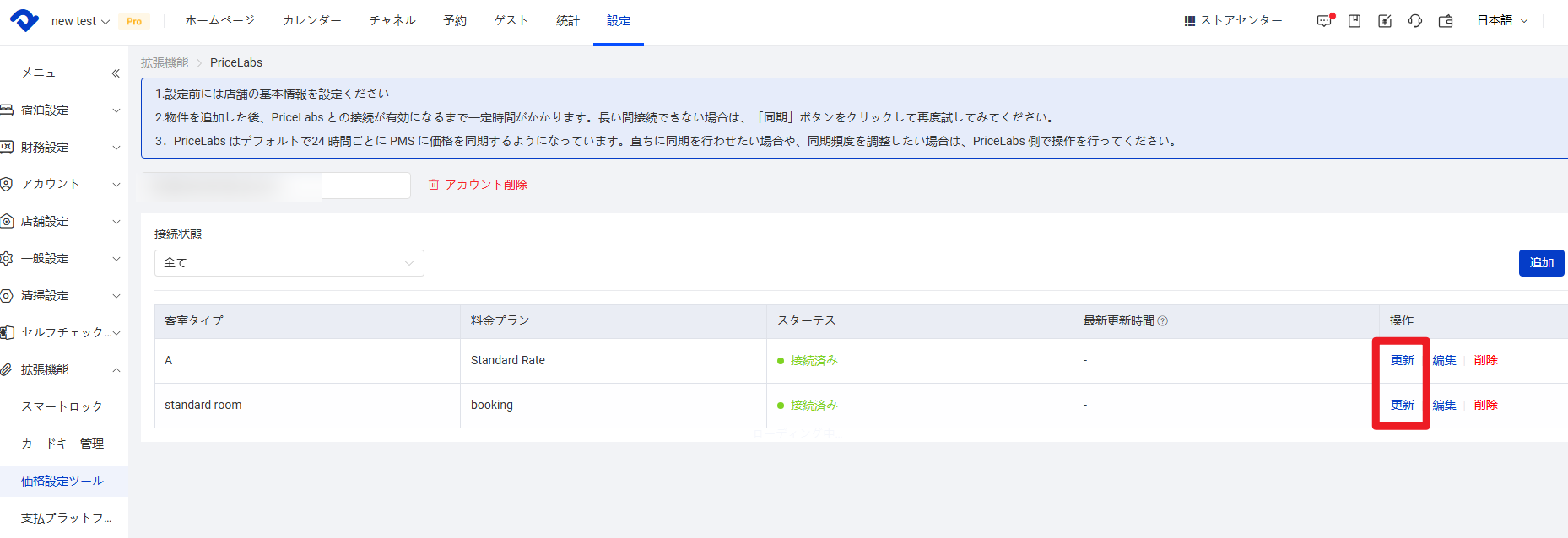Switch to the 予約 tab
The width and height of the screenshot is (1568, 538).
(455, 20)
